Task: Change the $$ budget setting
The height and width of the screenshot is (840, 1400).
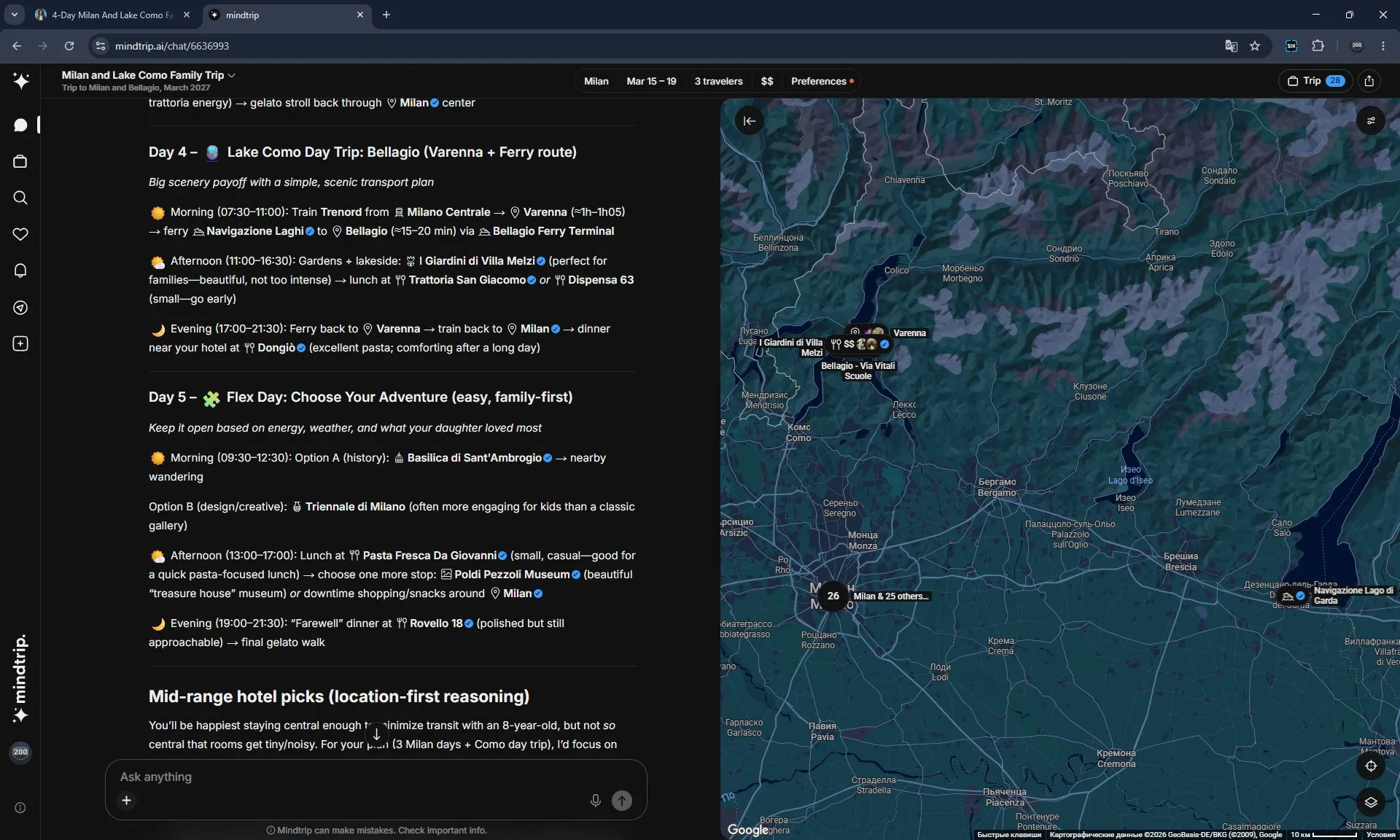Action: [767, 81]
